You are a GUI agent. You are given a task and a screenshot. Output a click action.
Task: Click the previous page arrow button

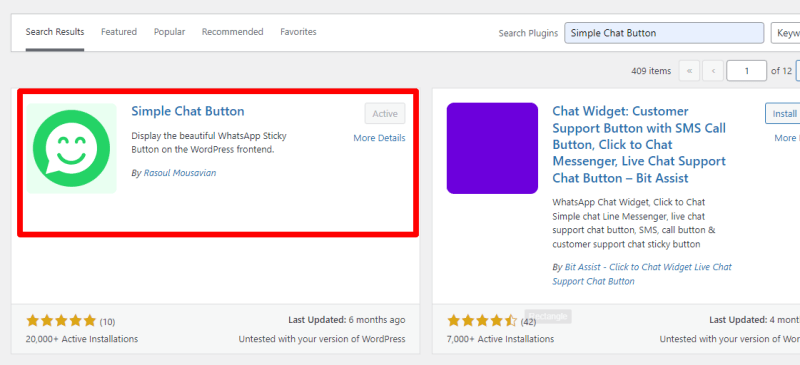pyautogui.click(x=713, y=71)
